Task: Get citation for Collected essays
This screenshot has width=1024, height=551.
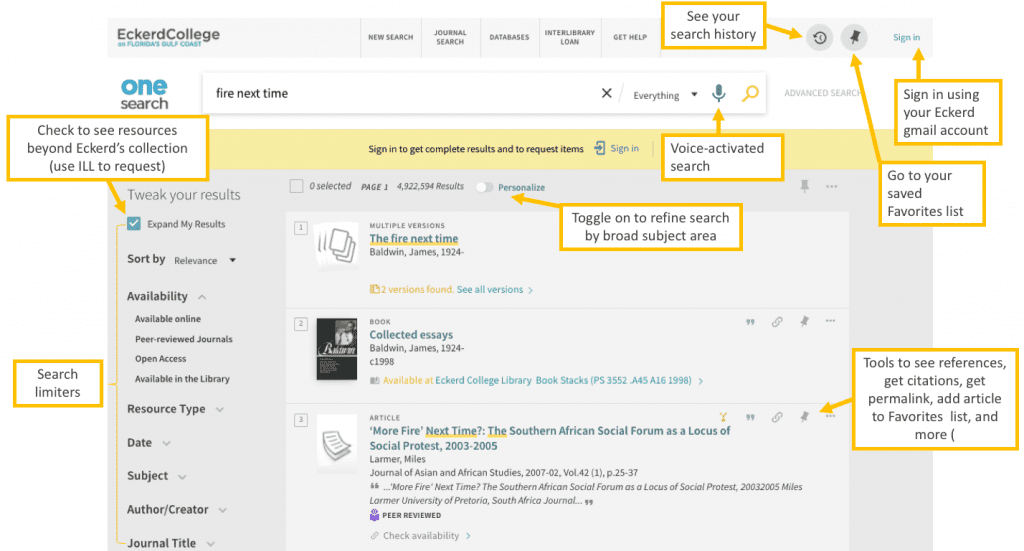Action: click(x=750, y=322)
